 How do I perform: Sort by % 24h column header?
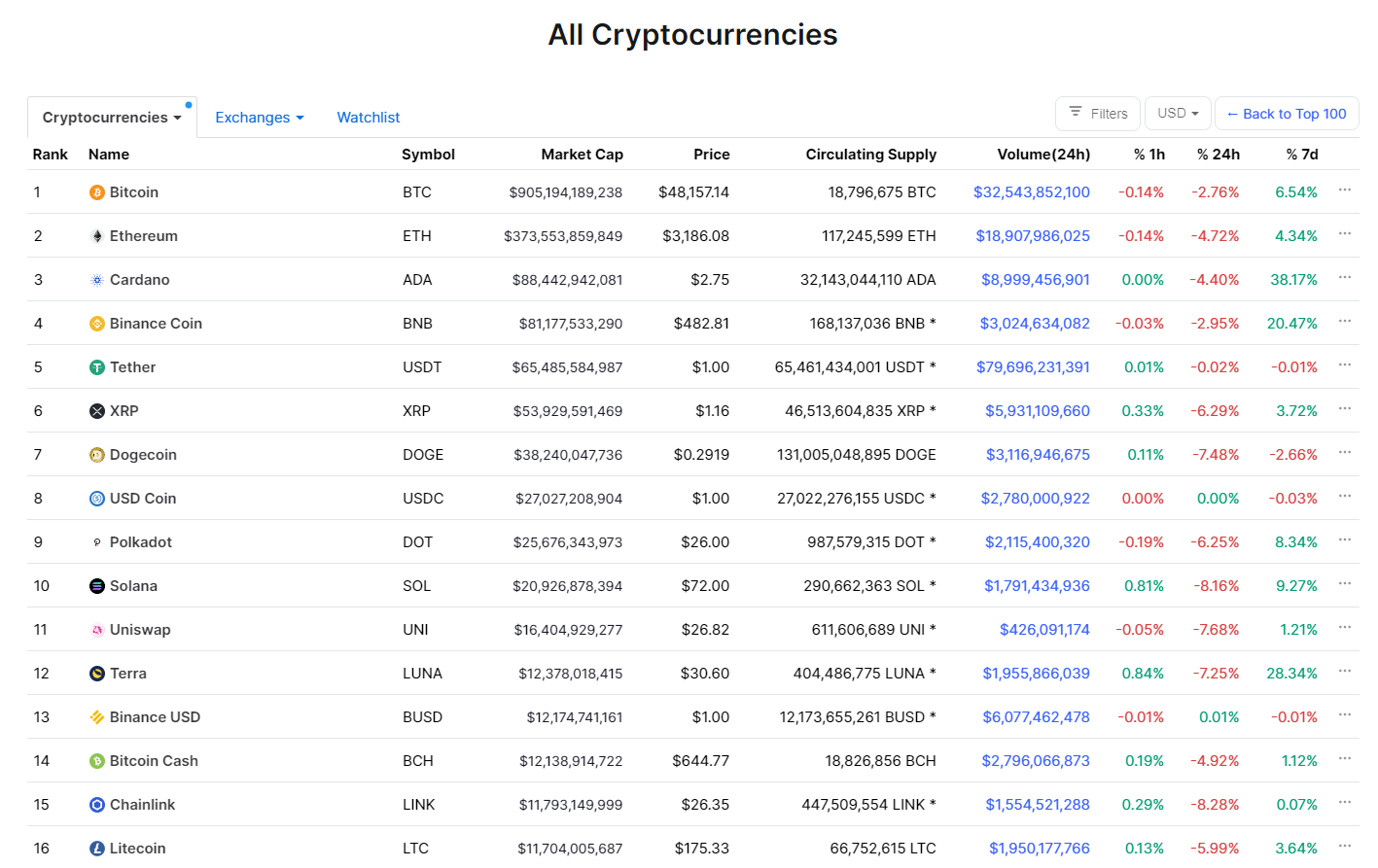tap(1219, 155)
